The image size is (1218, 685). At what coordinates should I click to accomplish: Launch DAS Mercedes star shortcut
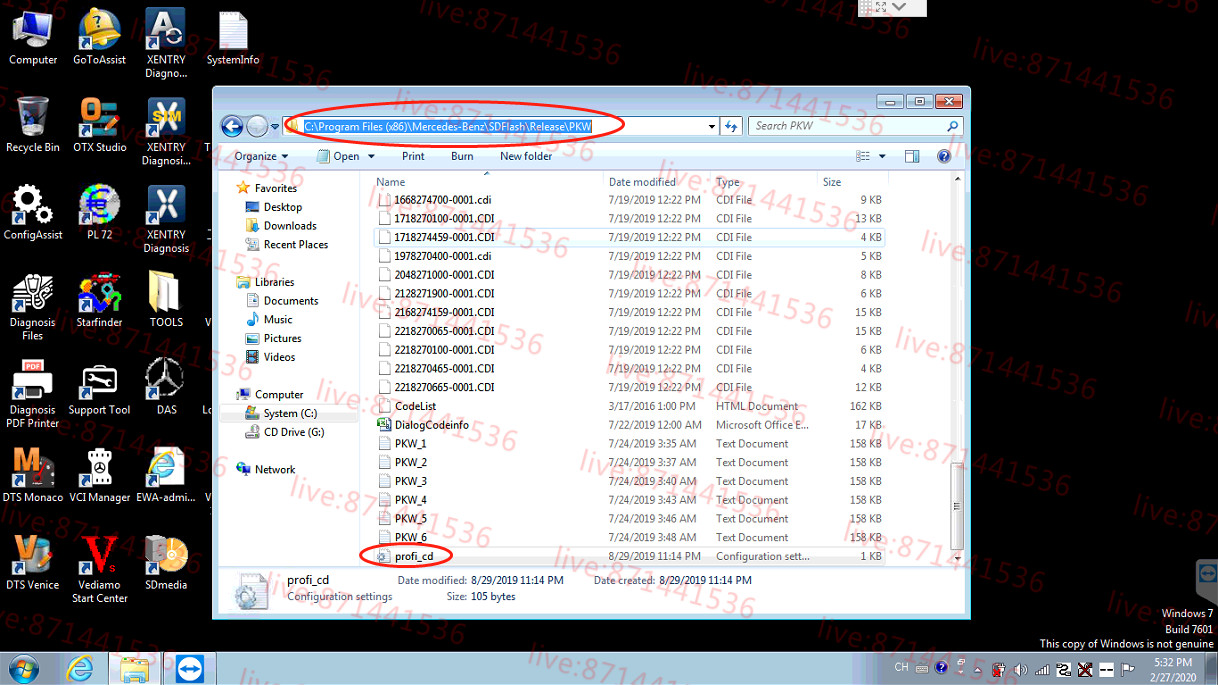pyautogui.click(x=166, y=387)
